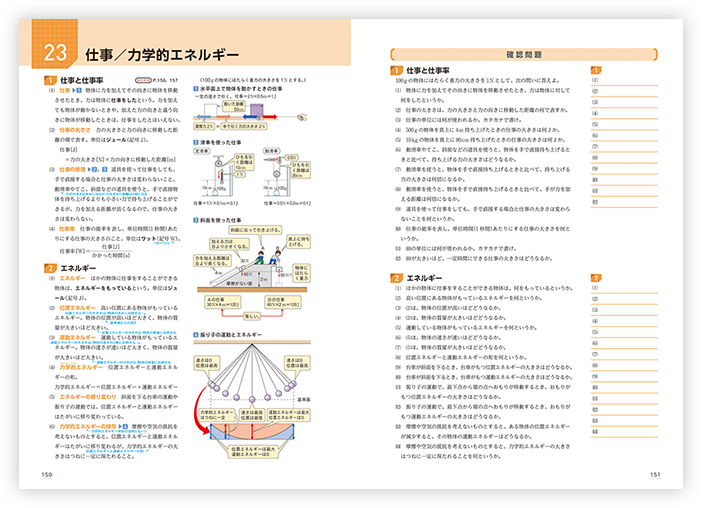Click the blue figure 4 icon for 振り子の運動とエネルギー
Screen dimensions: 702x508
(195, 334)
